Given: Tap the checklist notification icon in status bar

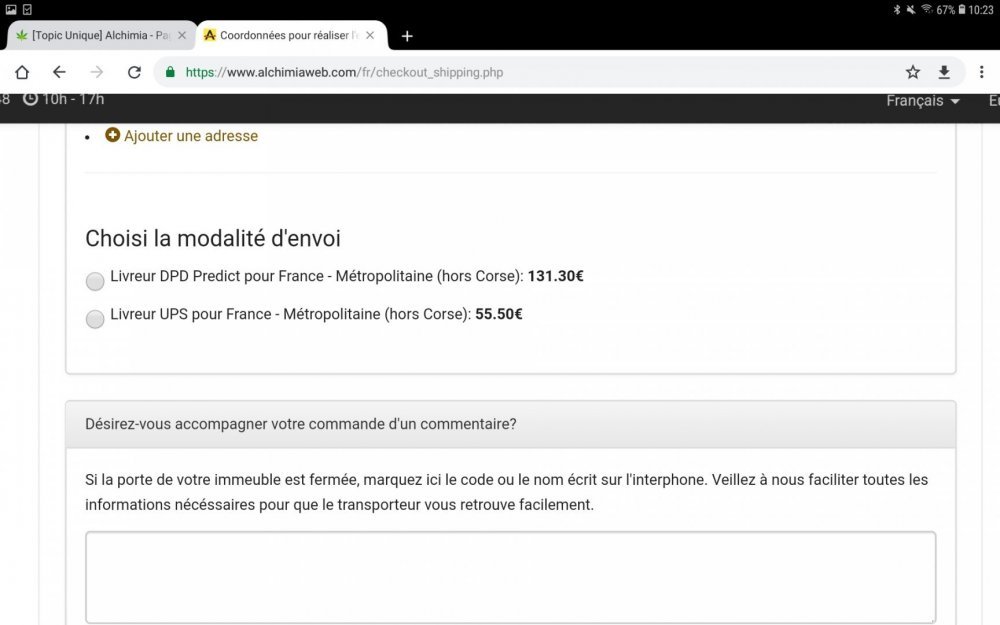Looking at the screenshot, I should [27, 10].
